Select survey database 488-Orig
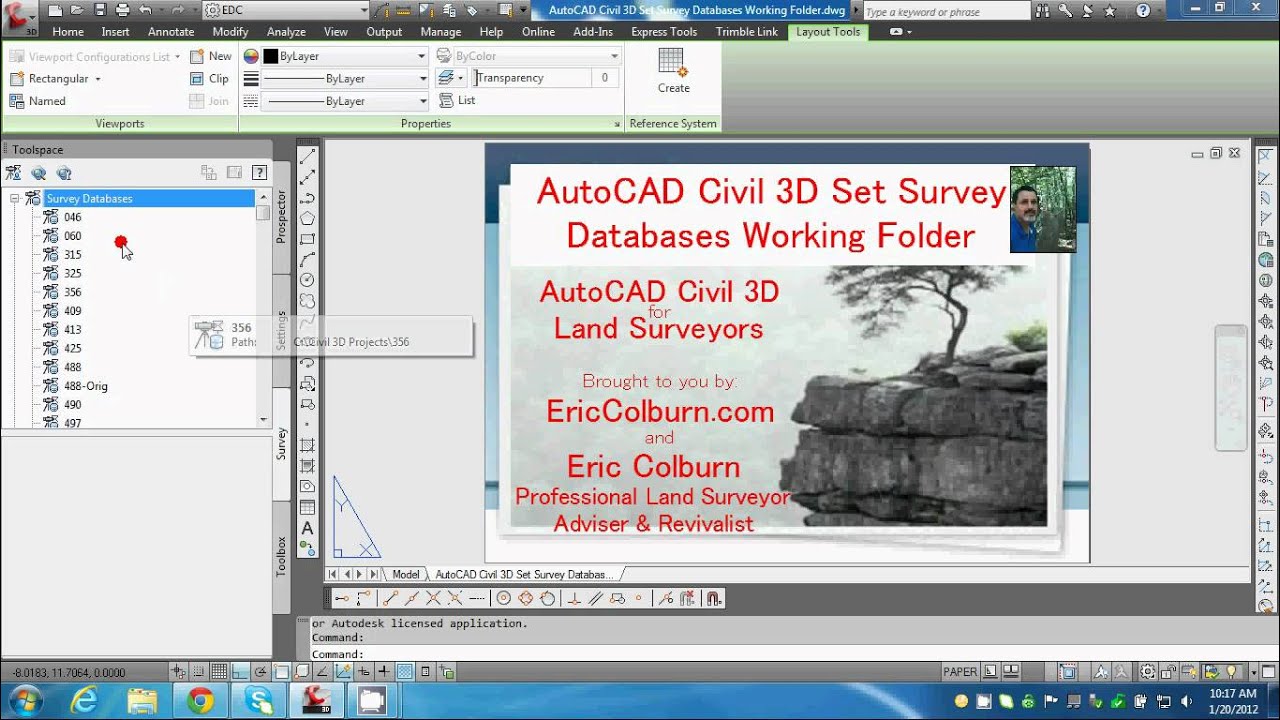This screenshot has height=720, width=1280. [x=86, y=386]
